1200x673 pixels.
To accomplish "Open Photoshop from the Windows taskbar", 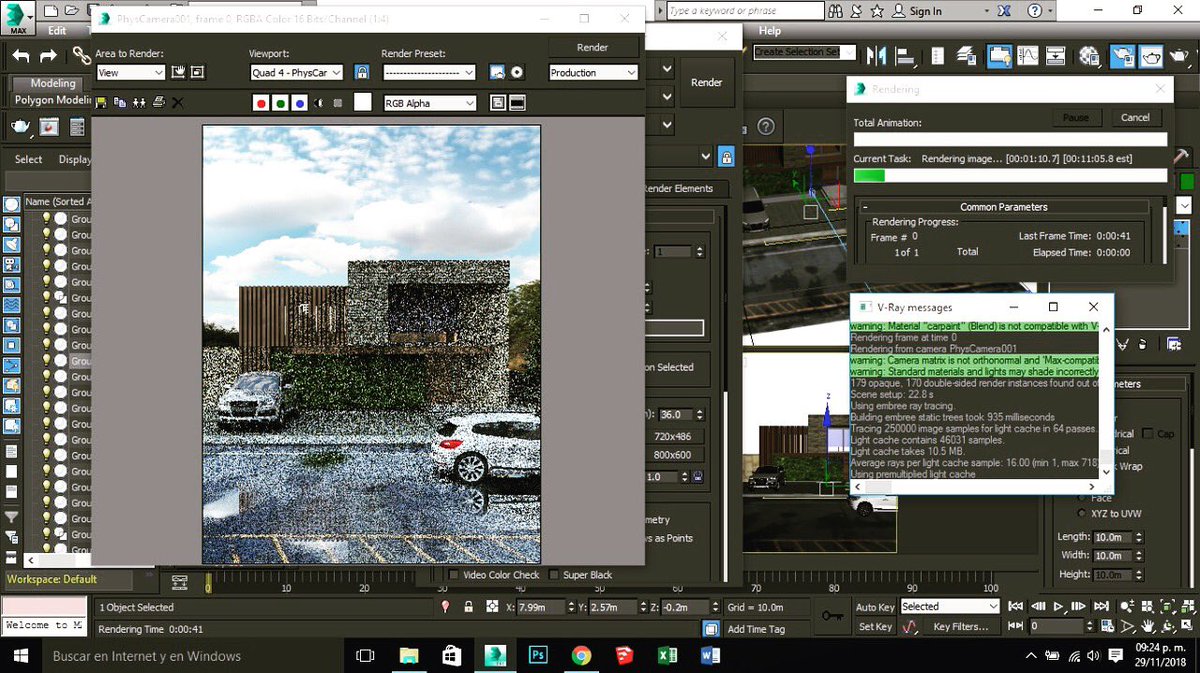I will tap(538, 656).
